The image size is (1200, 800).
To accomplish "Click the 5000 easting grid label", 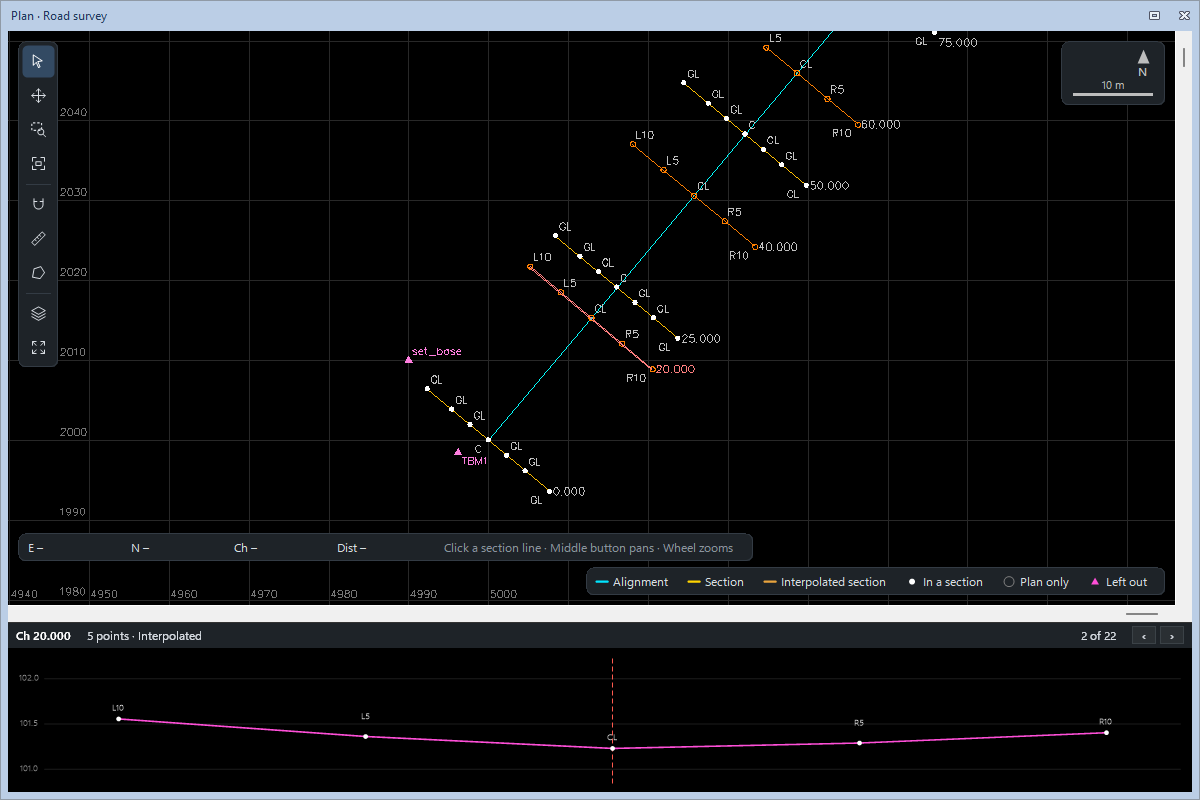I will (503, 594).
